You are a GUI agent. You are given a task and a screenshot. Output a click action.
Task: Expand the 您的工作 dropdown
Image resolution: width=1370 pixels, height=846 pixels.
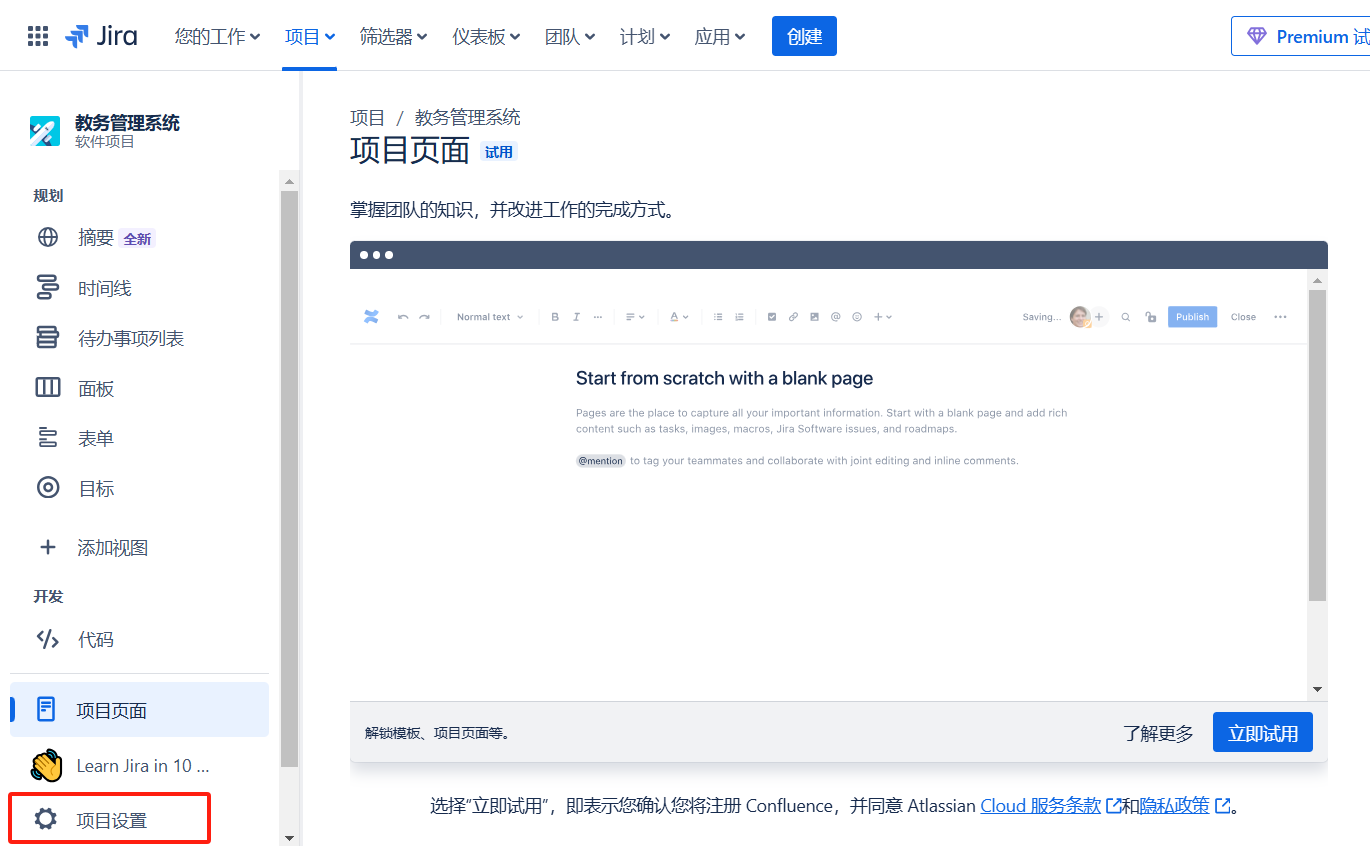coord(217,37)
